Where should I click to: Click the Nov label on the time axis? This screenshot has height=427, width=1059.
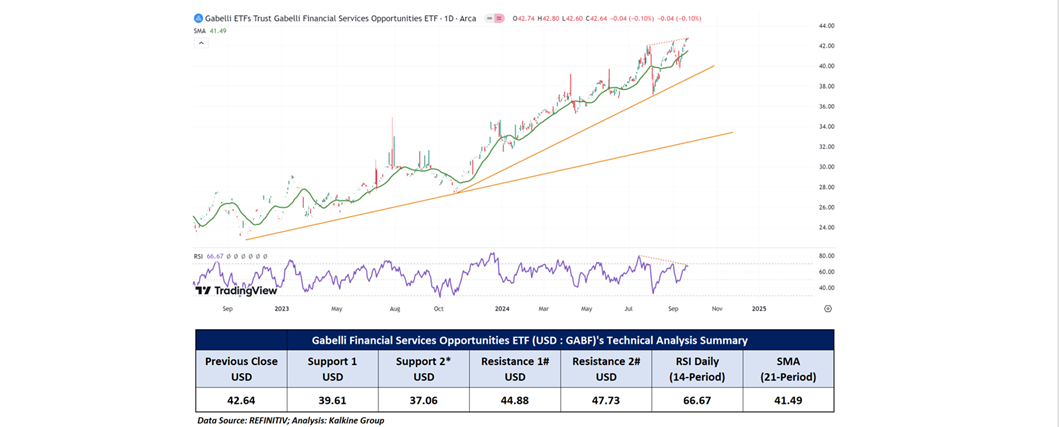point(717,308)
